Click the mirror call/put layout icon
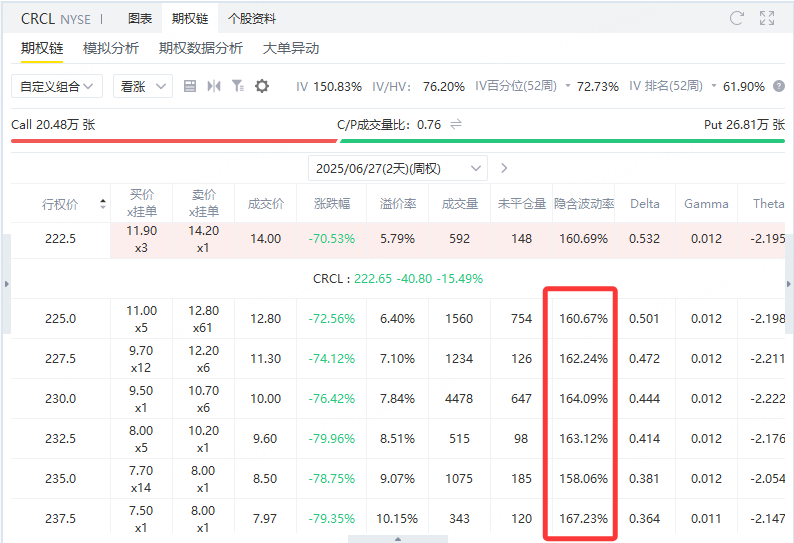Image resolution: width=794 pixels, height=543 pixels. 214,86
